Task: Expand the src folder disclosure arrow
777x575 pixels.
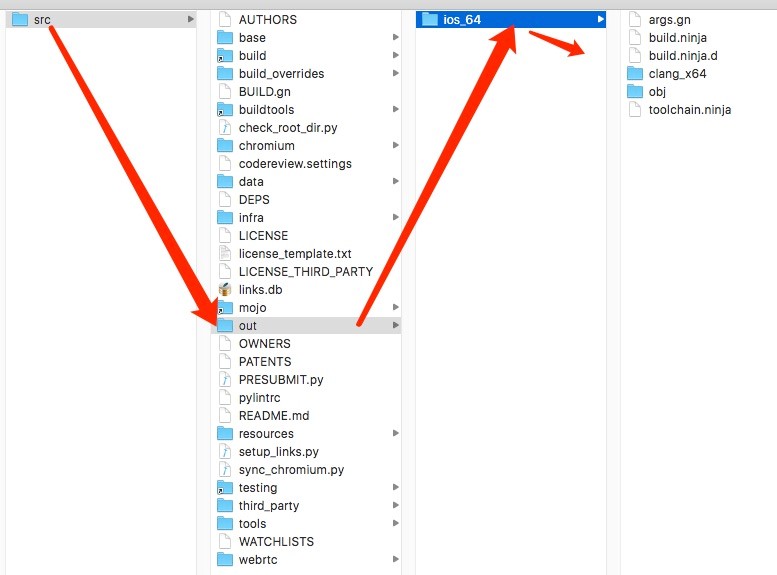Action: 191,19
